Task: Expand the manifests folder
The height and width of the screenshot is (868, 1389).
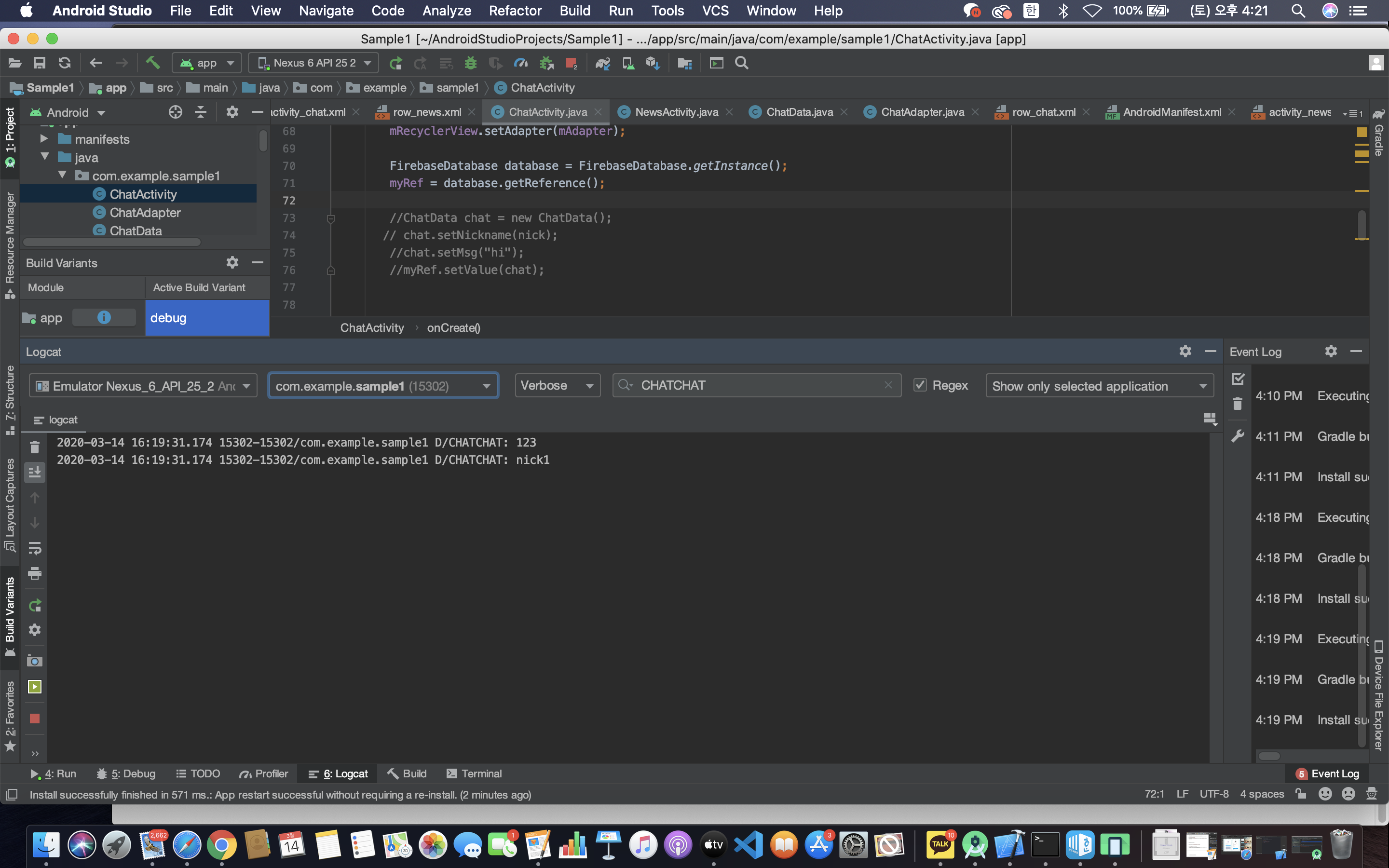Action: click(44, 139)
